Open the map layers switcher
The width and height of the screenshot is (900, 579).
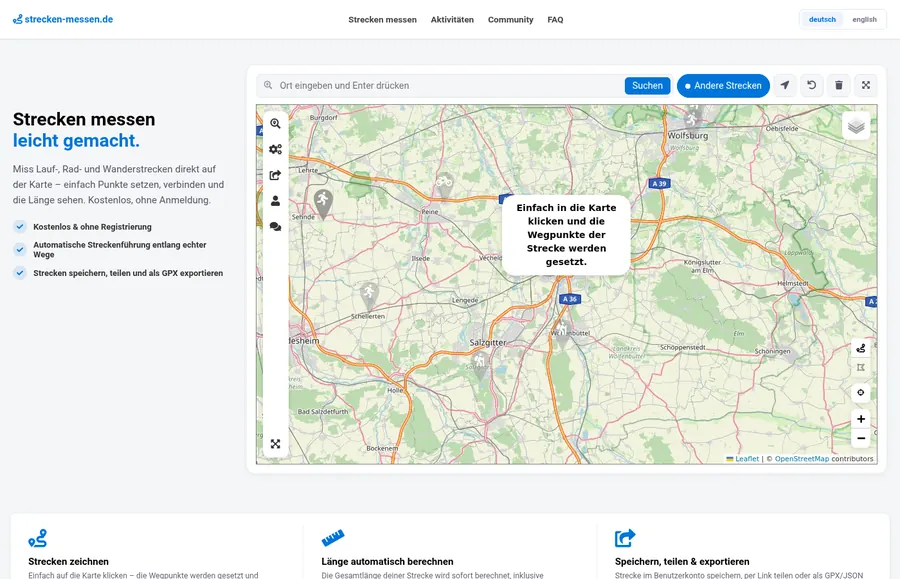coord(856,126)
